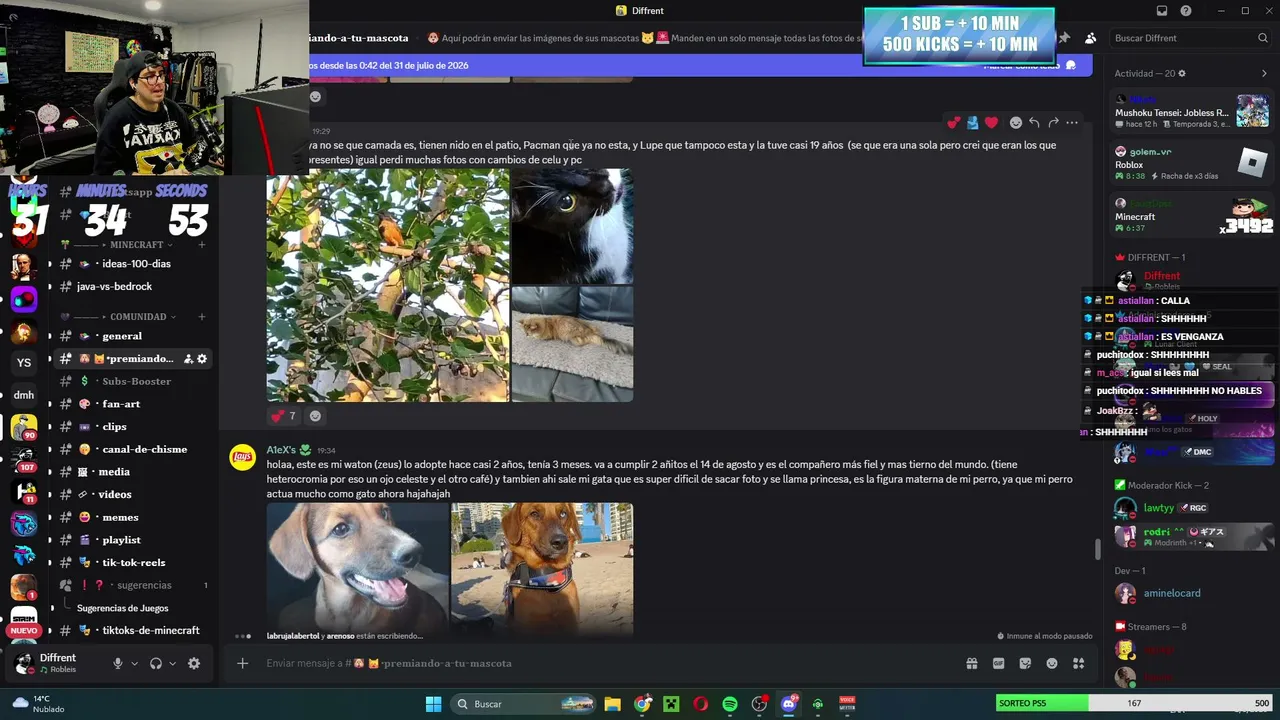This screenshot has height=720, width=1280.
Task: Open the add reaction emoji picker
Action: (x=1016, y=123)
